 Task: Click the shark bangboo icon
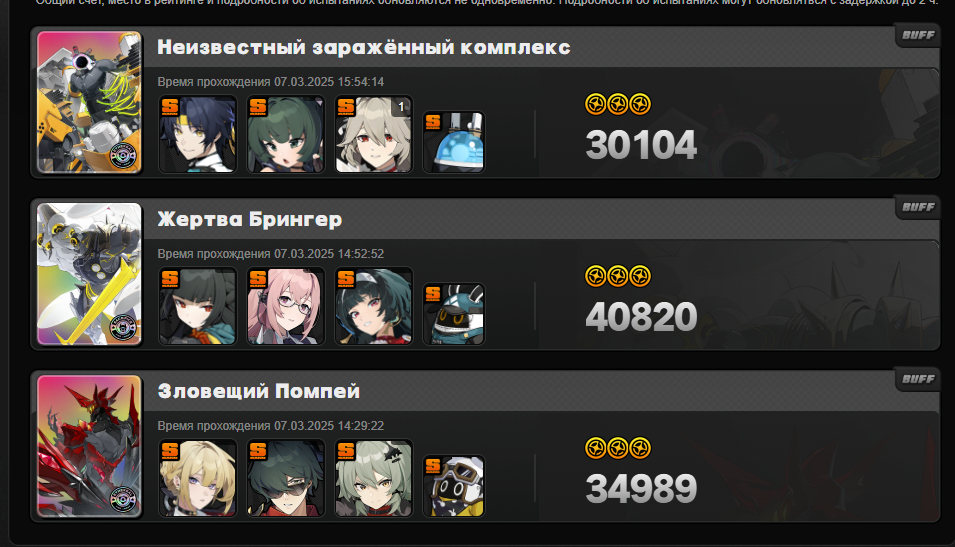click(x=454, y=314)
